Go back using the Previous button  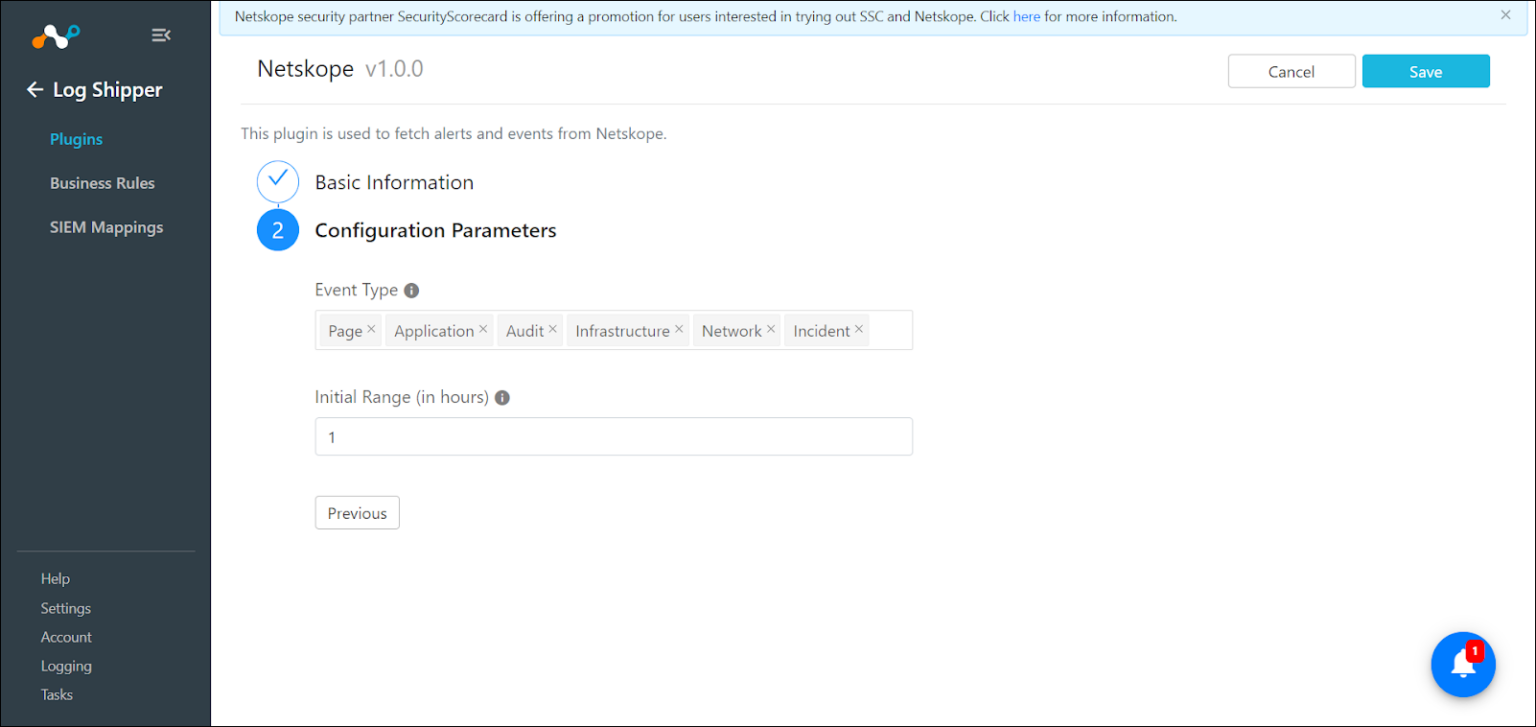click(x=356, y=512)
